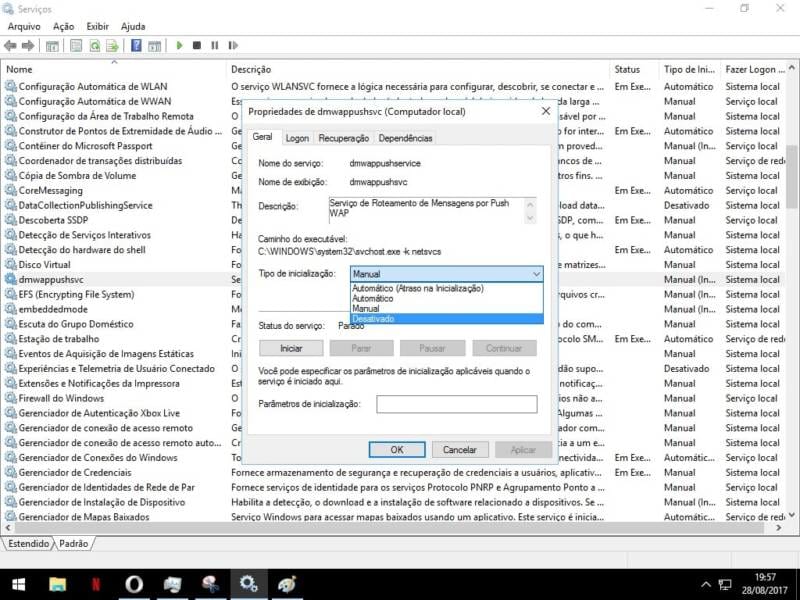Choose the Desativado startup option
The height and width of the screenshot is (600, 800).
click(x=446, y=319)
